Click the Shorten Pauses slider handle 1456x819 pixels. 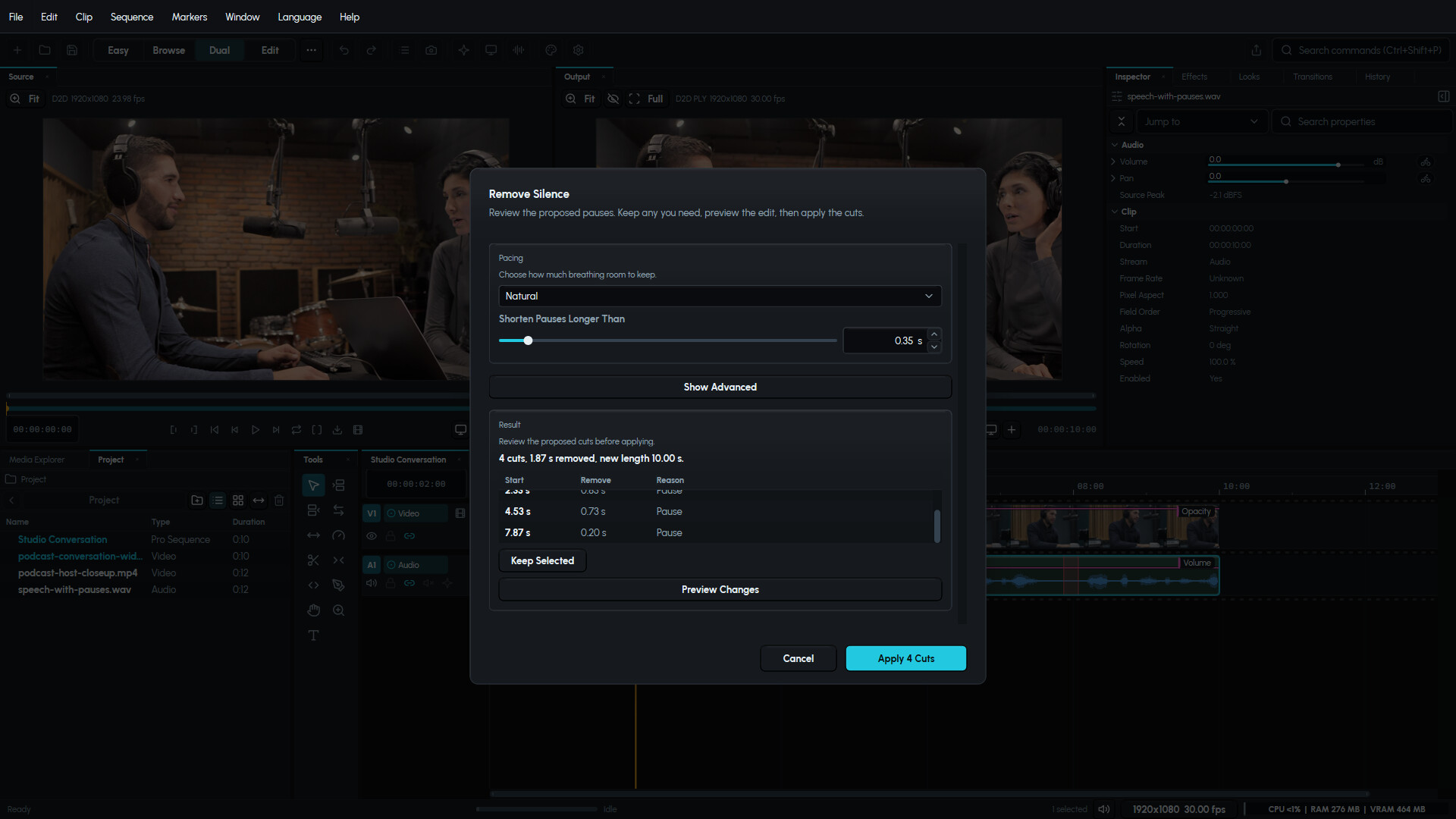coord(529,340)
